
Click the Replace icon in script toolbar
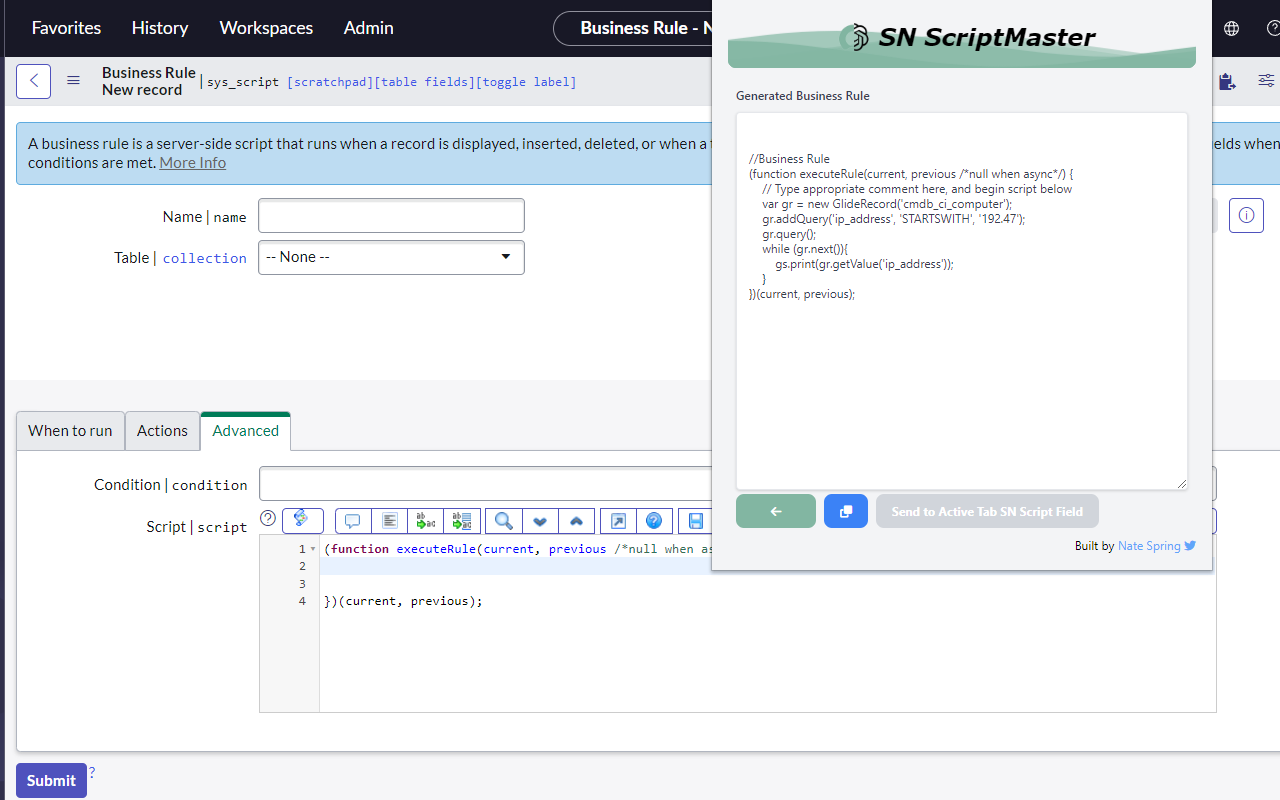(x=425, y=521)
